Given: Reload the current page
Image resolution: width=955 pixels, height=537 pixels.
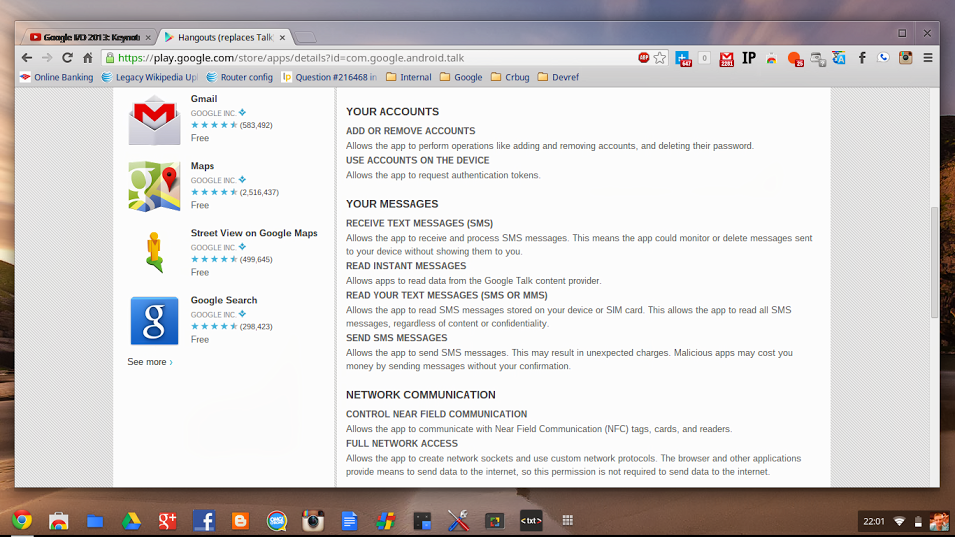Looking at the screenshot, I should 67,58.
